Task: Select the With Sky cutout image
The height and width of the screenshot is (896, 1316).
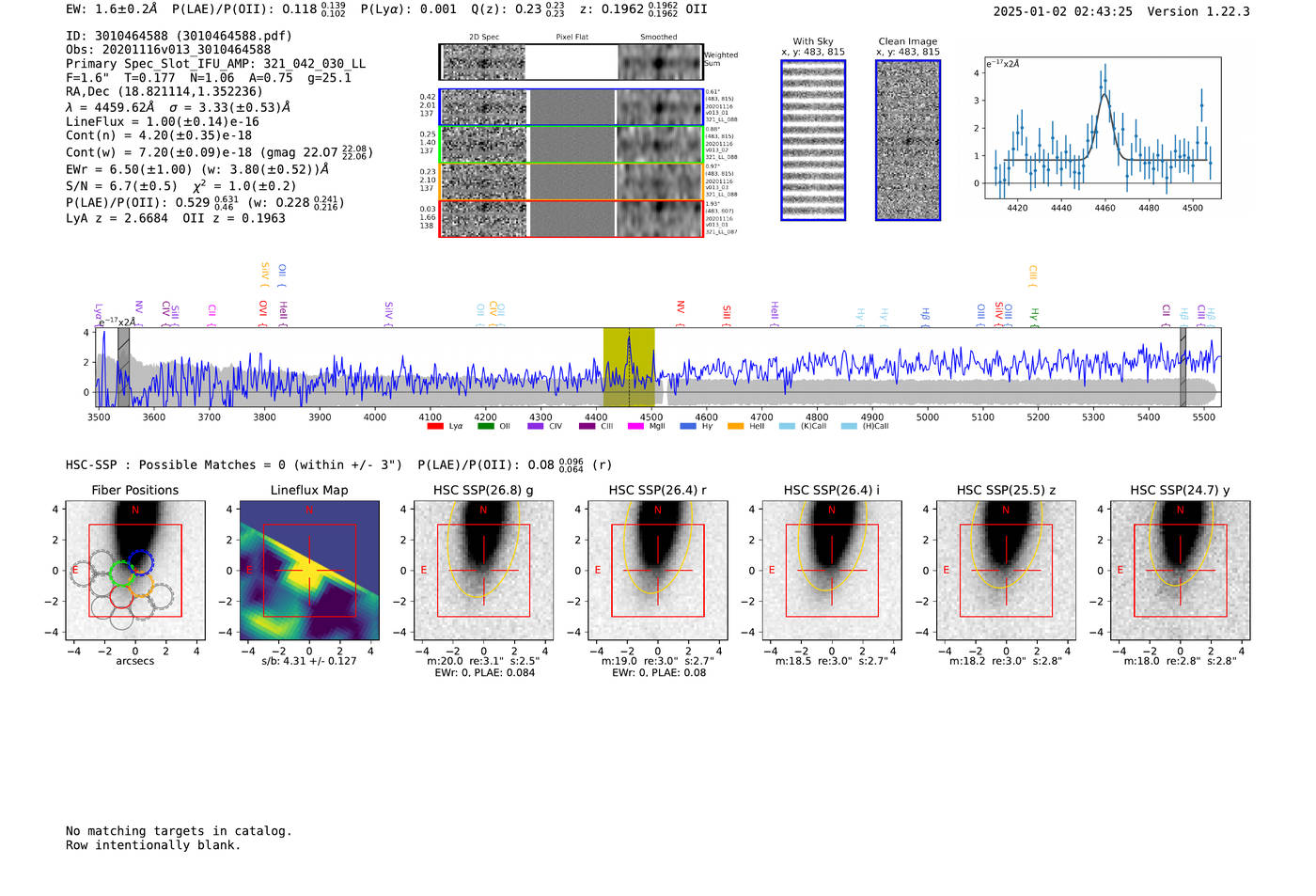Action: coord(813,140)
